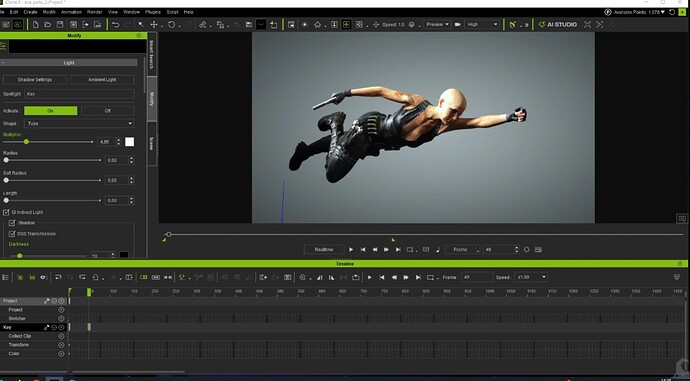Click the player settings gear beside the frame field
Image resolution: width=690 pixels, height=381 pixels.
526,249
